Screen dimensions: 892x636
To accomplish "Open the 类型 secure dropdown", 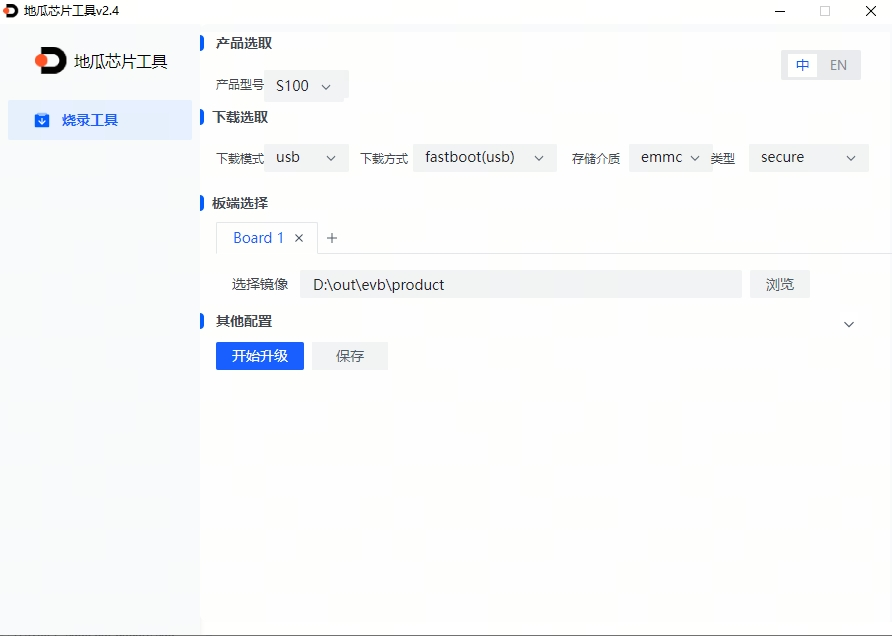I will [x=808, y=158].
